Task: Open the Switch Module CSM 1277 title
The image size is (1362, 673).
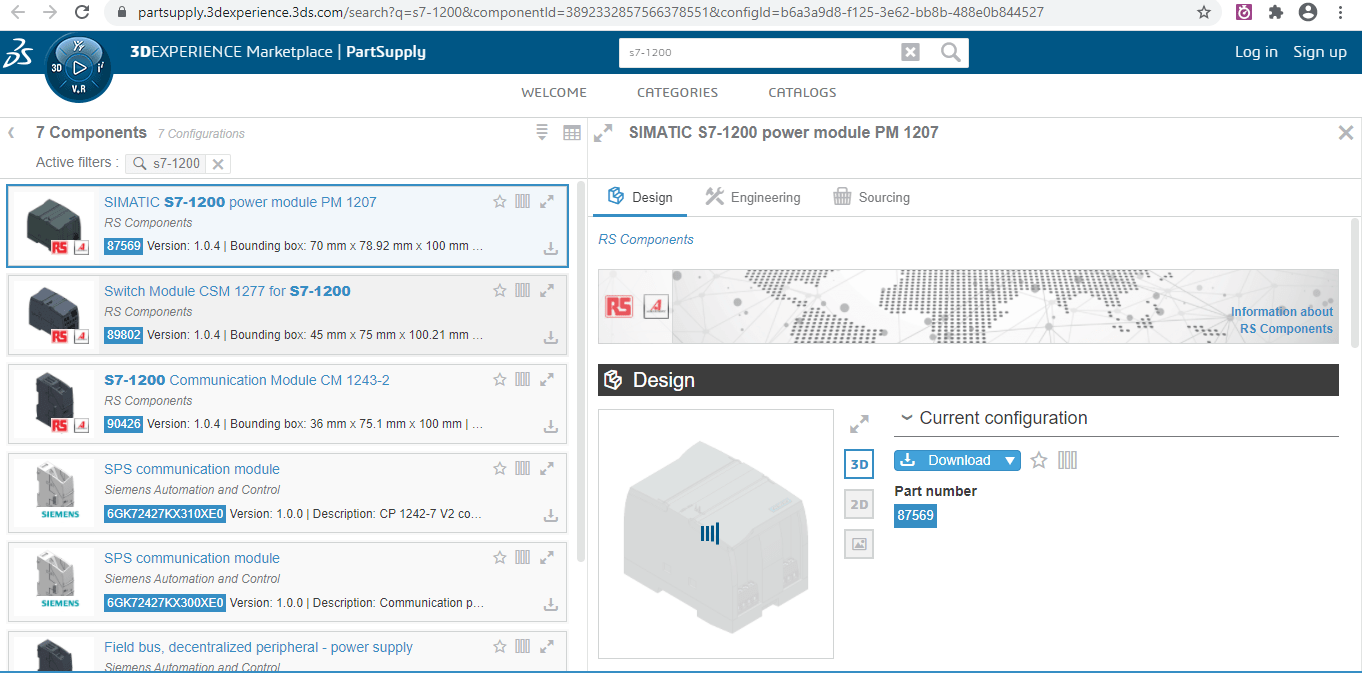Action: click(x=227, y=291)
